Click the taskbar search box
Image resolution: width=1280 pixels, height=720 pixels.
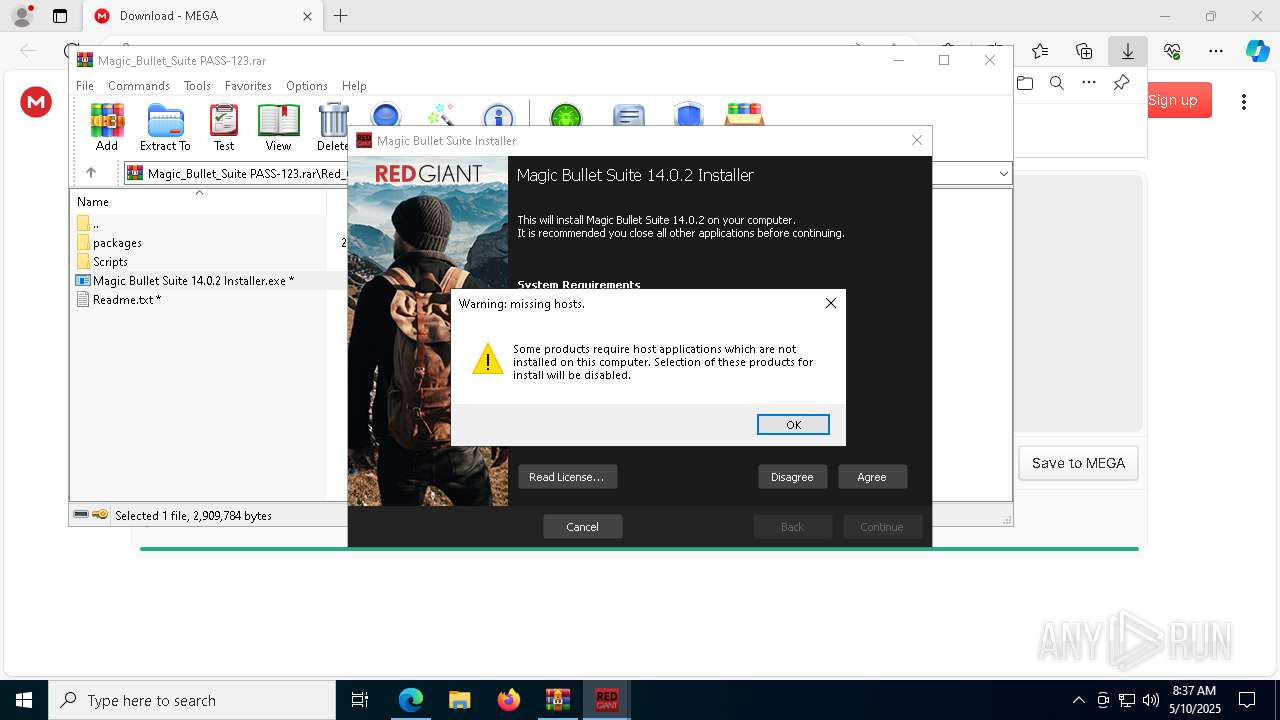(192, 700)
